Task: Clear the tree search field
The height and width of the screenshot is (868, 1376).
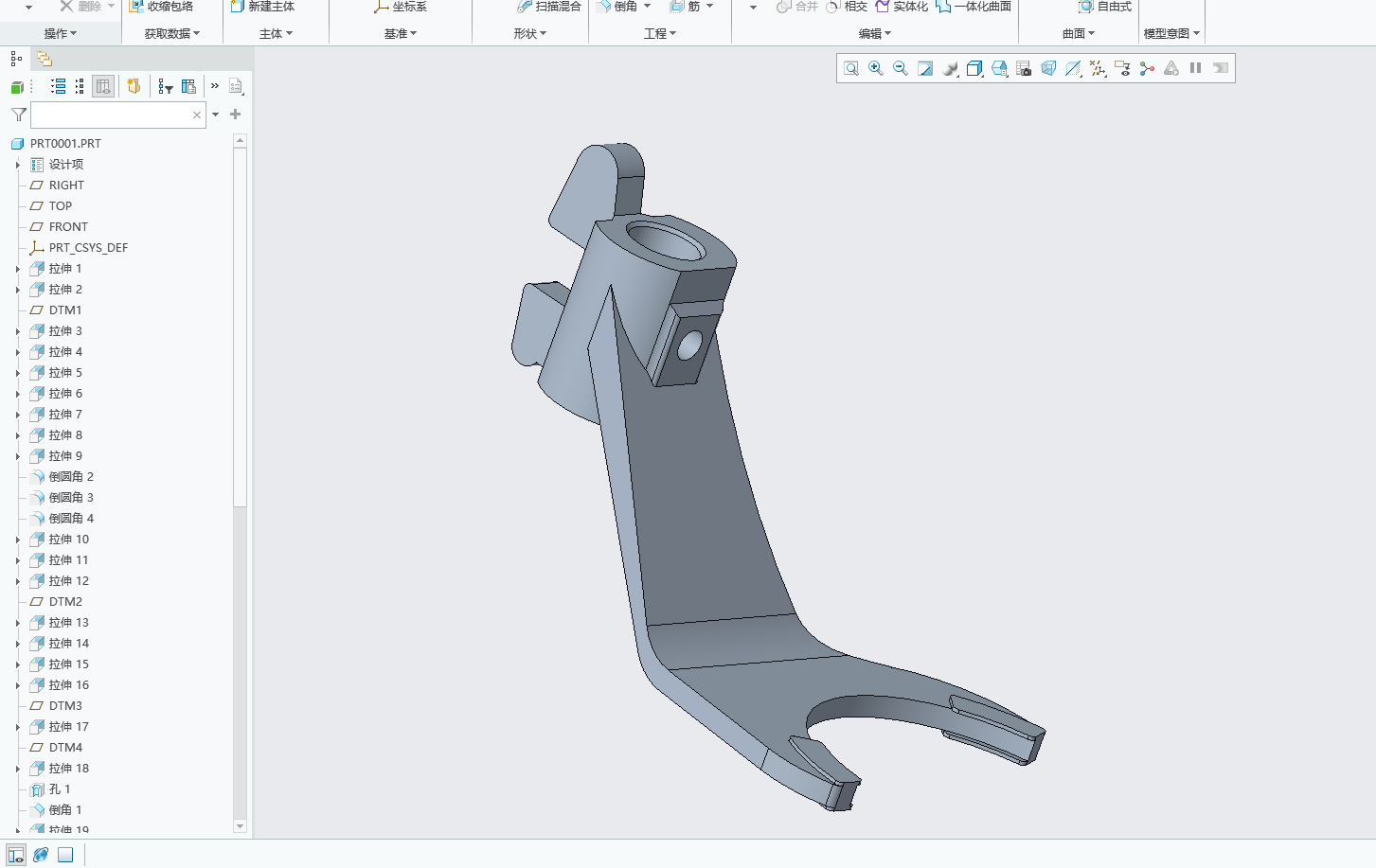Action: (x=197, y=115)
